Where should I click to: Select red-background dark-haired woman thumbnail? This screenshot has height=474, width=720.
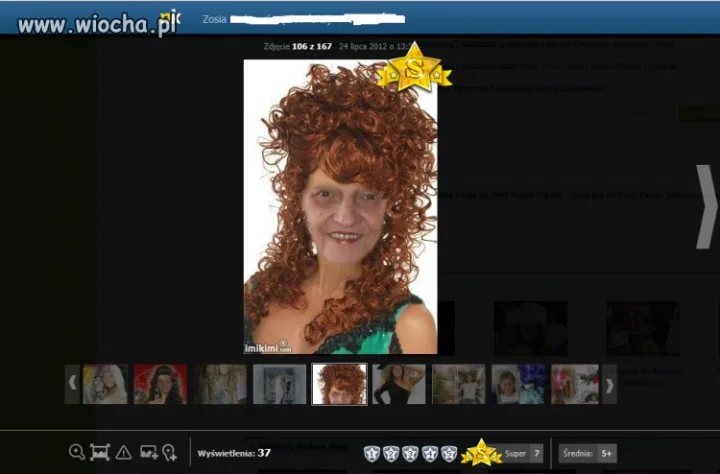160,384
